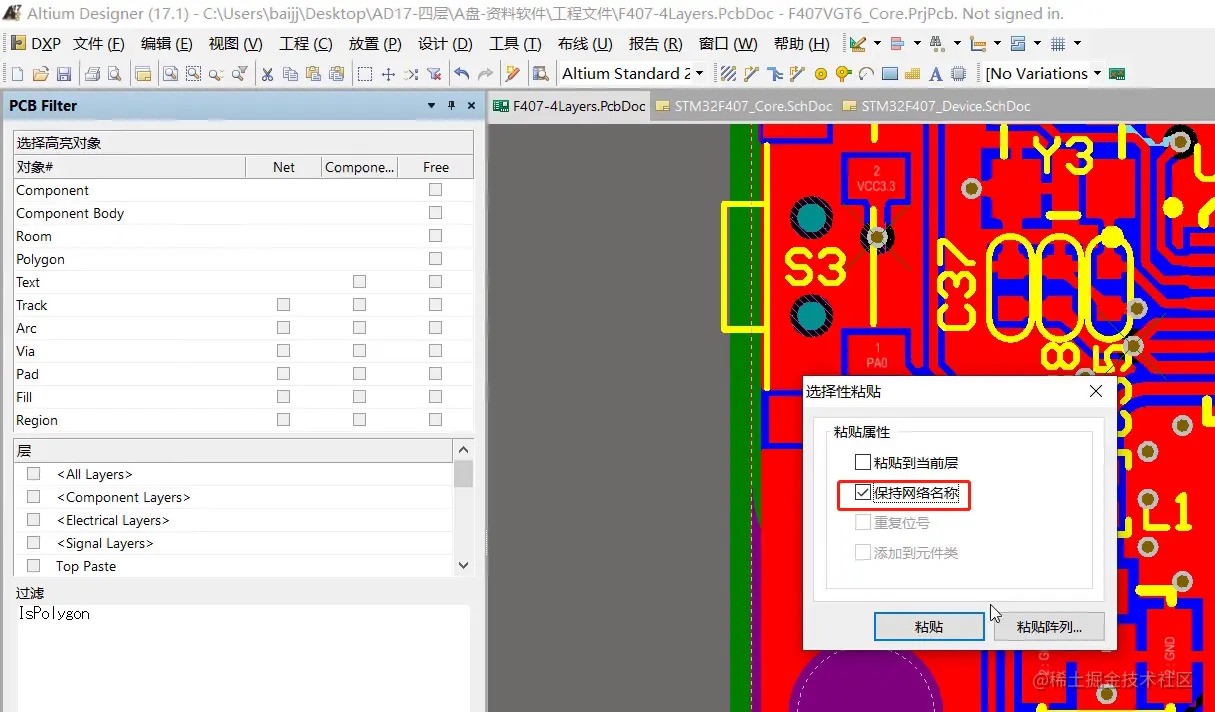Open the Altium Standard 2D view dropdown
Screen dimensions: 1215x712
click(x=699, y=74)
